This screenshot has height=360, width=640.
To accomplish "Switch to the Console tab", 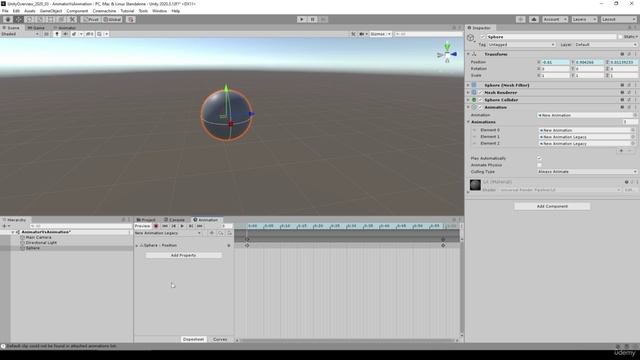I will pos(174,220).
